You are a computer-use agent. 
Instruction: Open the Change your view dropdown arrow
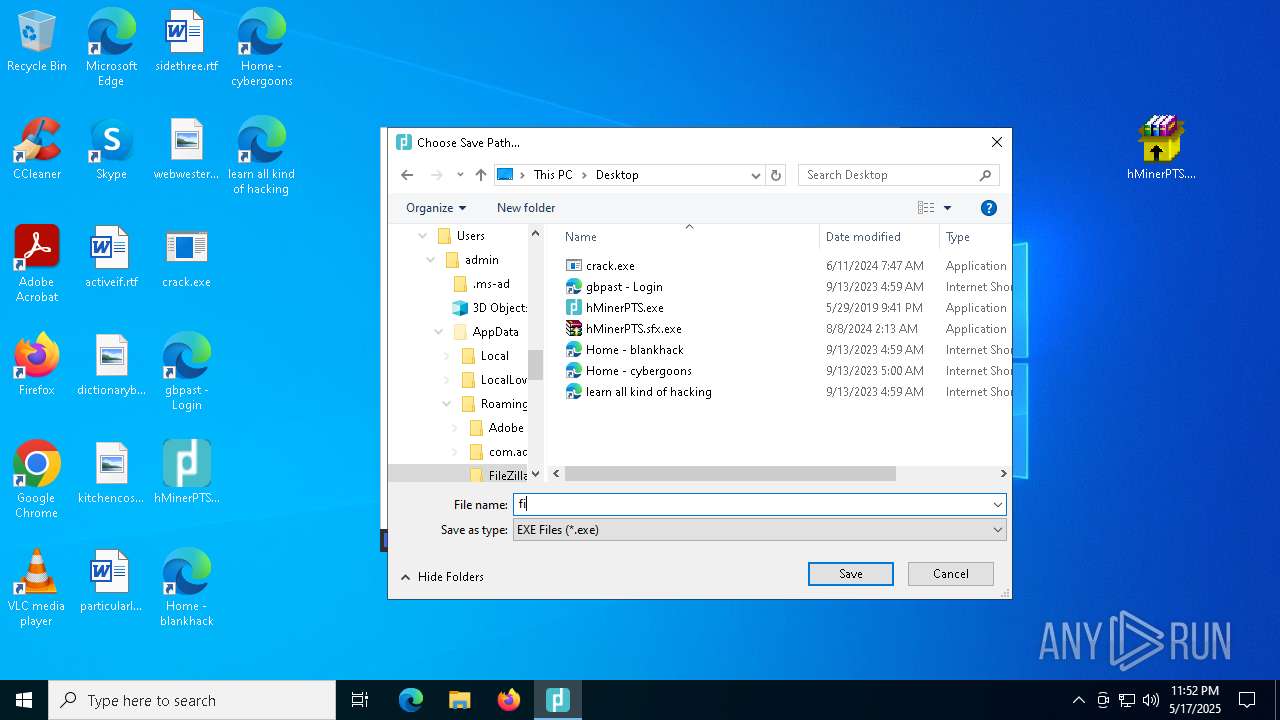(947, 208)
